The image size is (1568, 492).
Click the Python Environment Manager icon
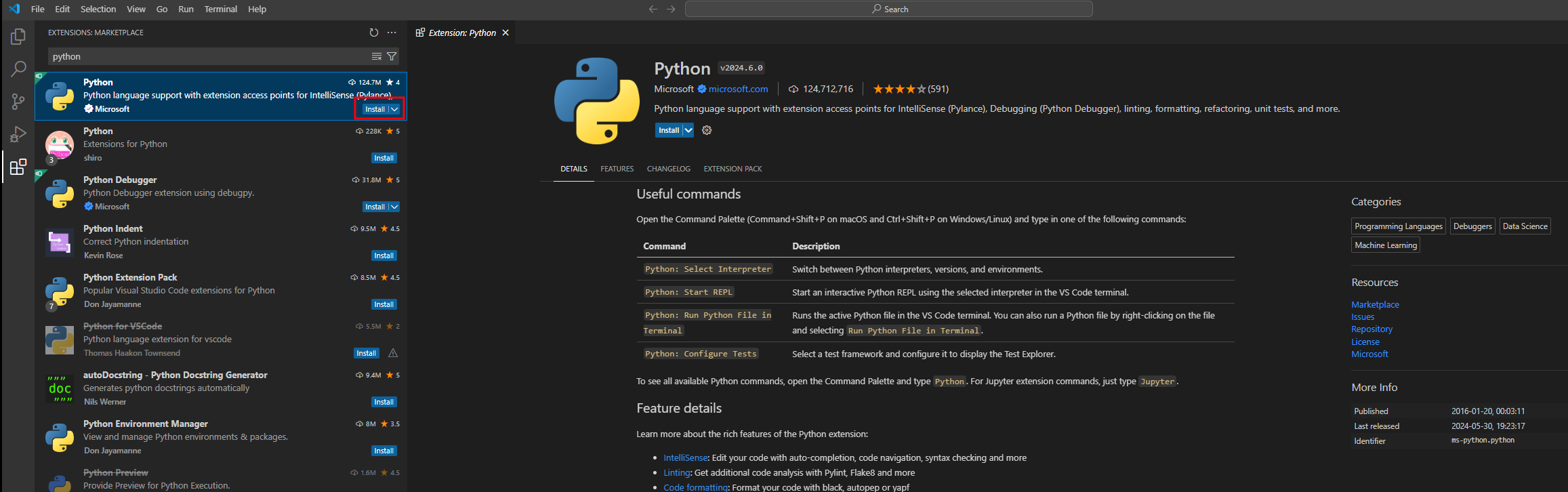coord(60,438)
